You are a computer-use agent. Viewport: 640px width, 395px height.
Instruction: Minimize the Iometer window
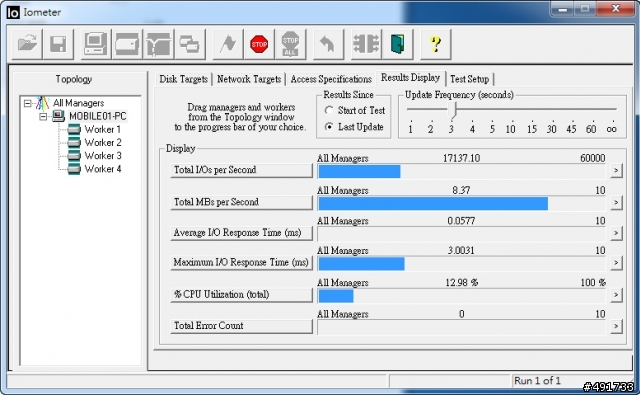[562, 9]
